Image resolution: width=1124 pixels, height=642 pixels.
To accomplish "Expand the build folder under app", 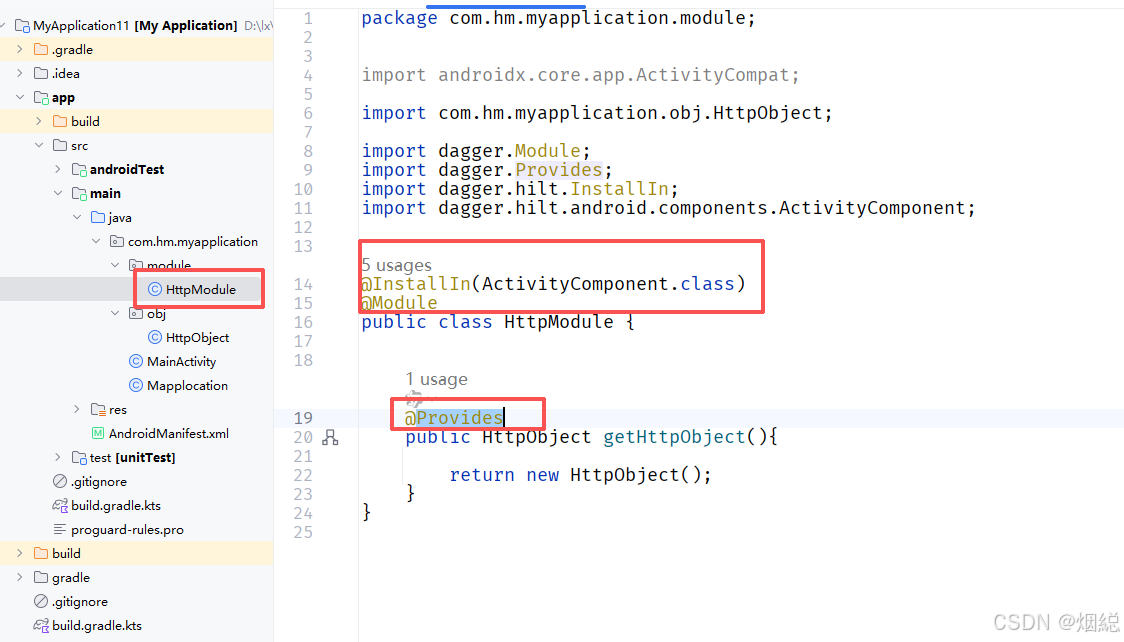I will [x=37, y=121].
